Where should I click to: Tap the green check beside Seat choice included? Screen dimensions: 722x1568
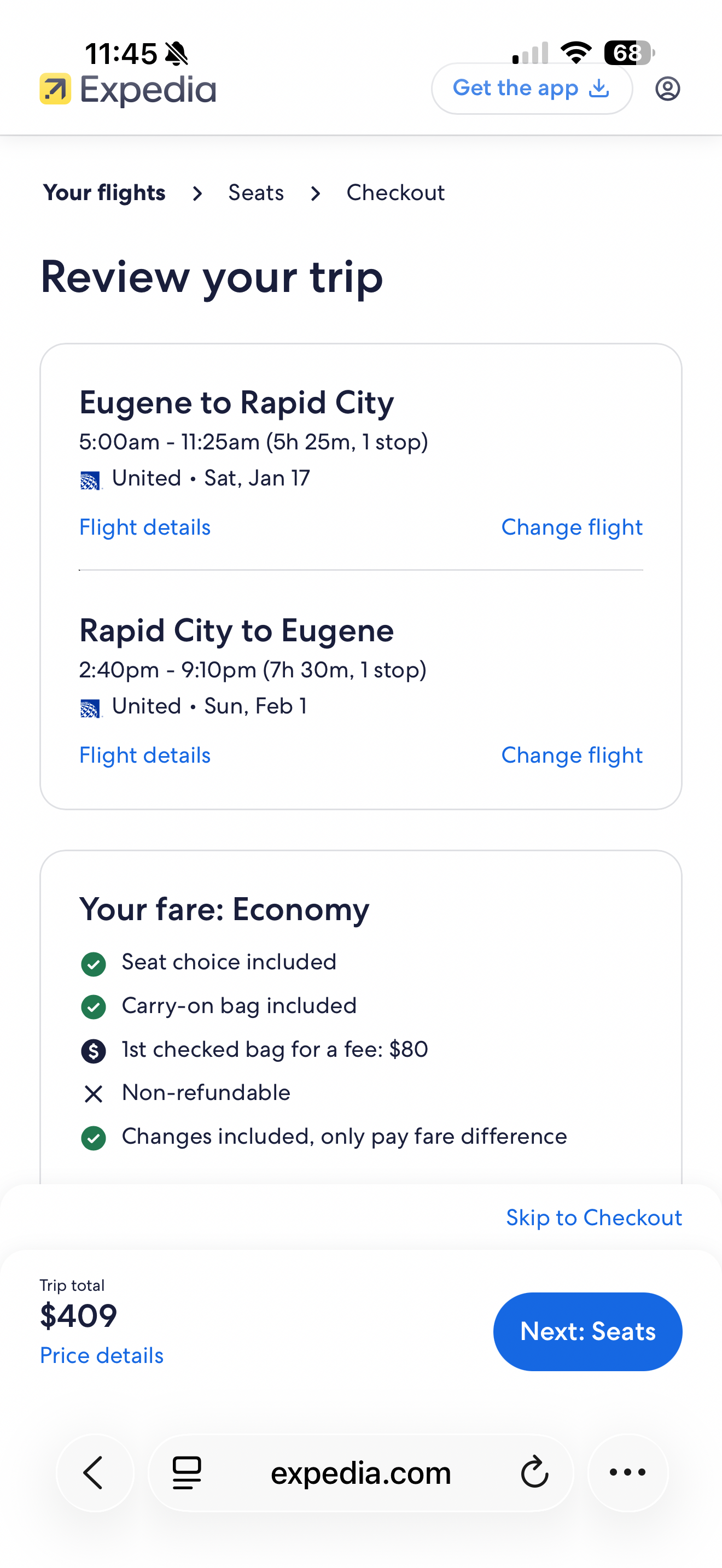pos(93,963)
